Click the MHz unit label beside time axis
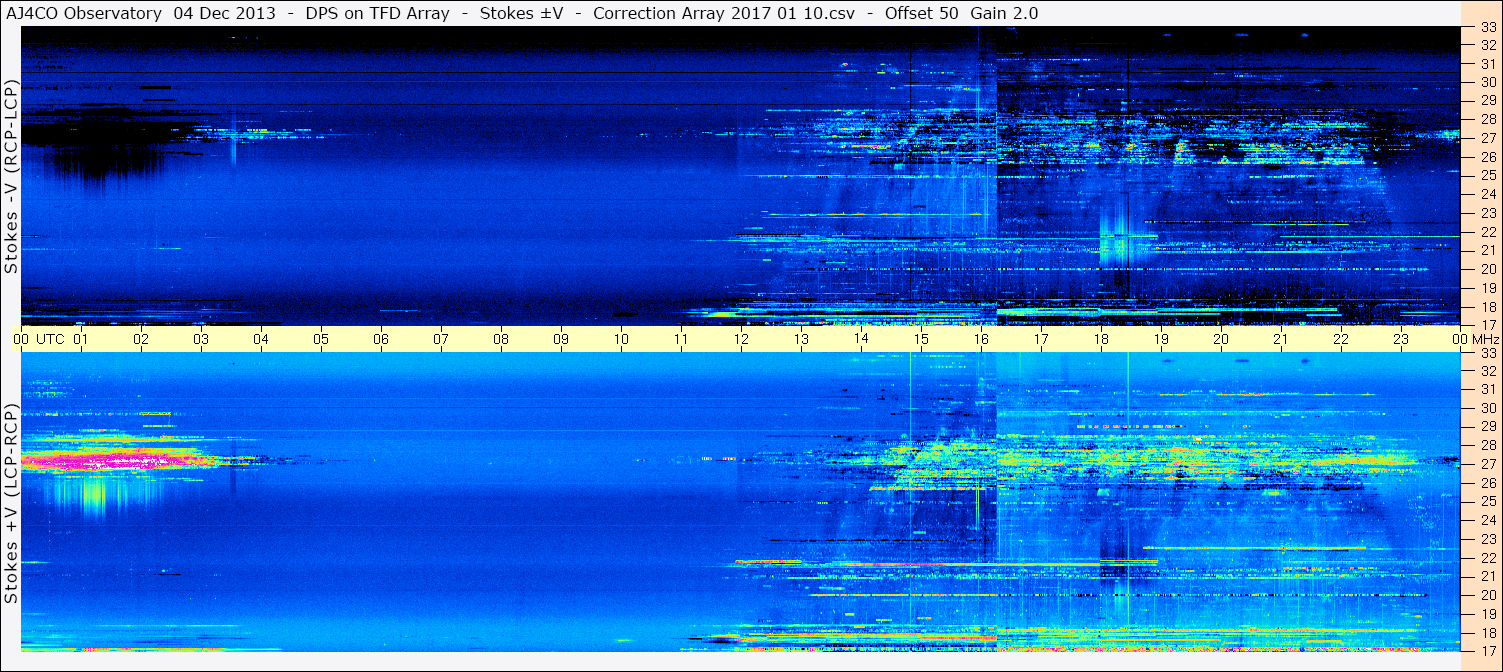Image resolution: width=1503 pixels, height=672 pixels. pos(1483,339)
